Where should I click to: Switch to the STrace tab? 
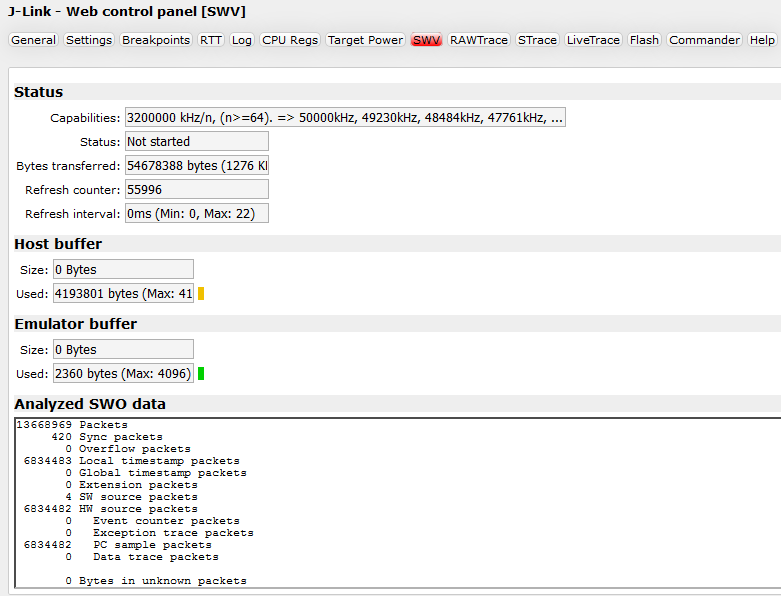point(537,40)
